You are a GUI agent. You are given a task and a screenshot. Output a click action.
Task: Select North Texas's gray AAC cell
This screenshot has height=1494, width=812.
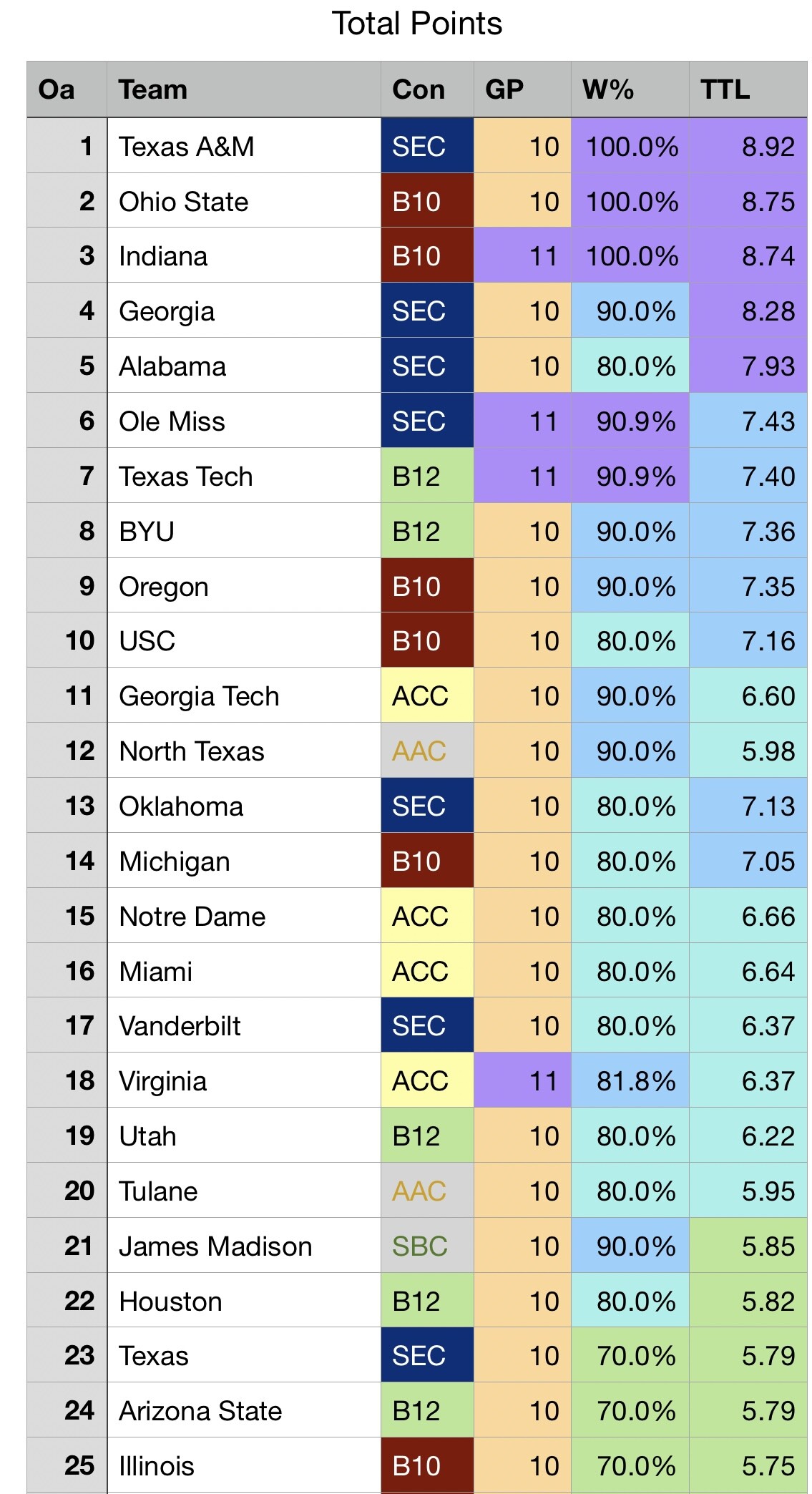tap(427, 751)
